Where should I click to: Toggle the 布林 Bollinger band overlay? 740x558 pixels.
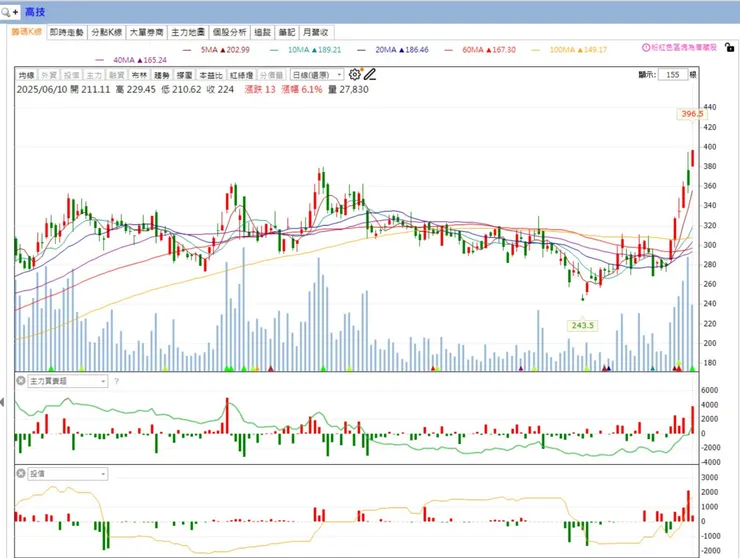(139, 75)
